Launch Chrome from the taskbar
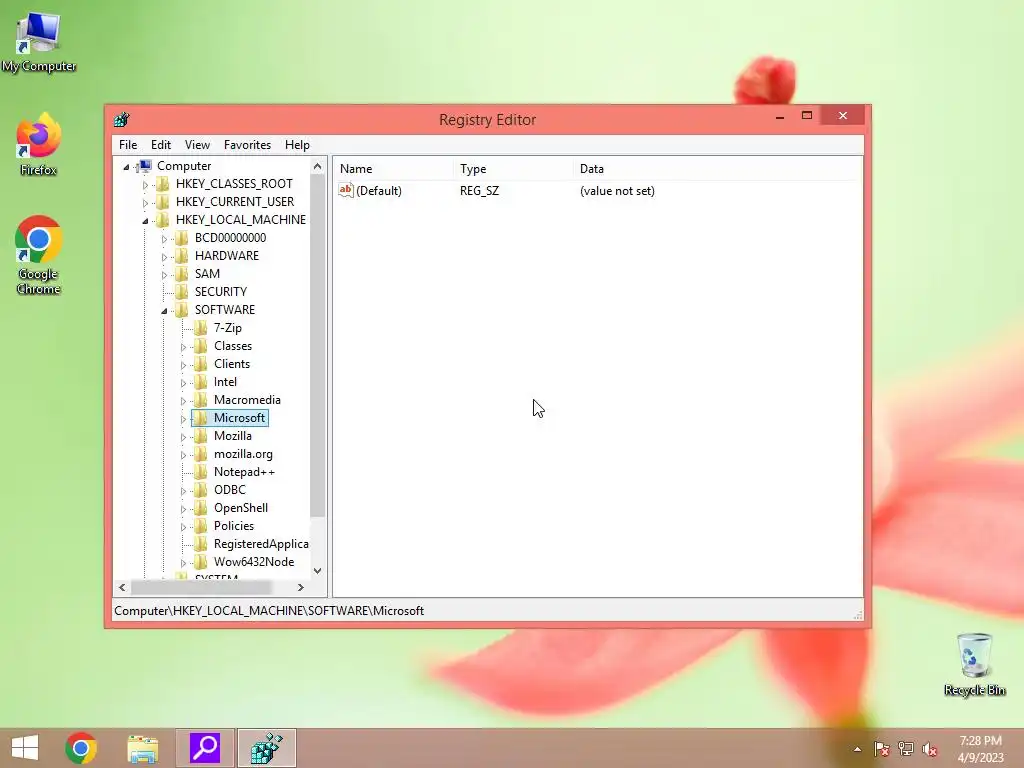1024x768 pixels. tap(81, 748)
